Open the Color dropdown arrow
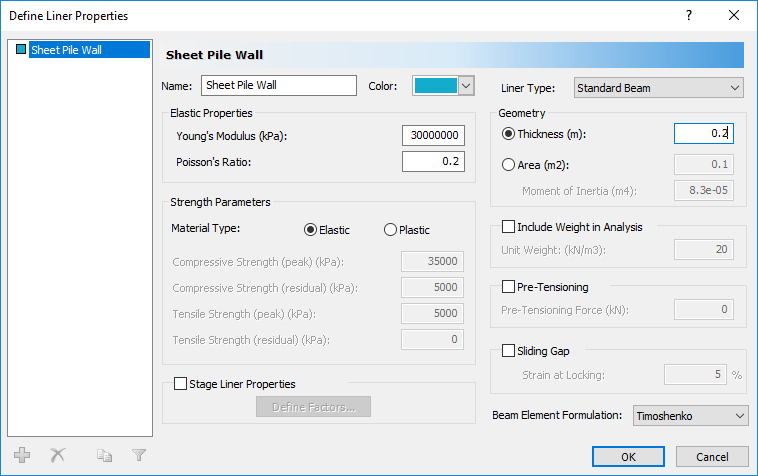The height and width of the screenshot is (476, 758). (466, 87)
